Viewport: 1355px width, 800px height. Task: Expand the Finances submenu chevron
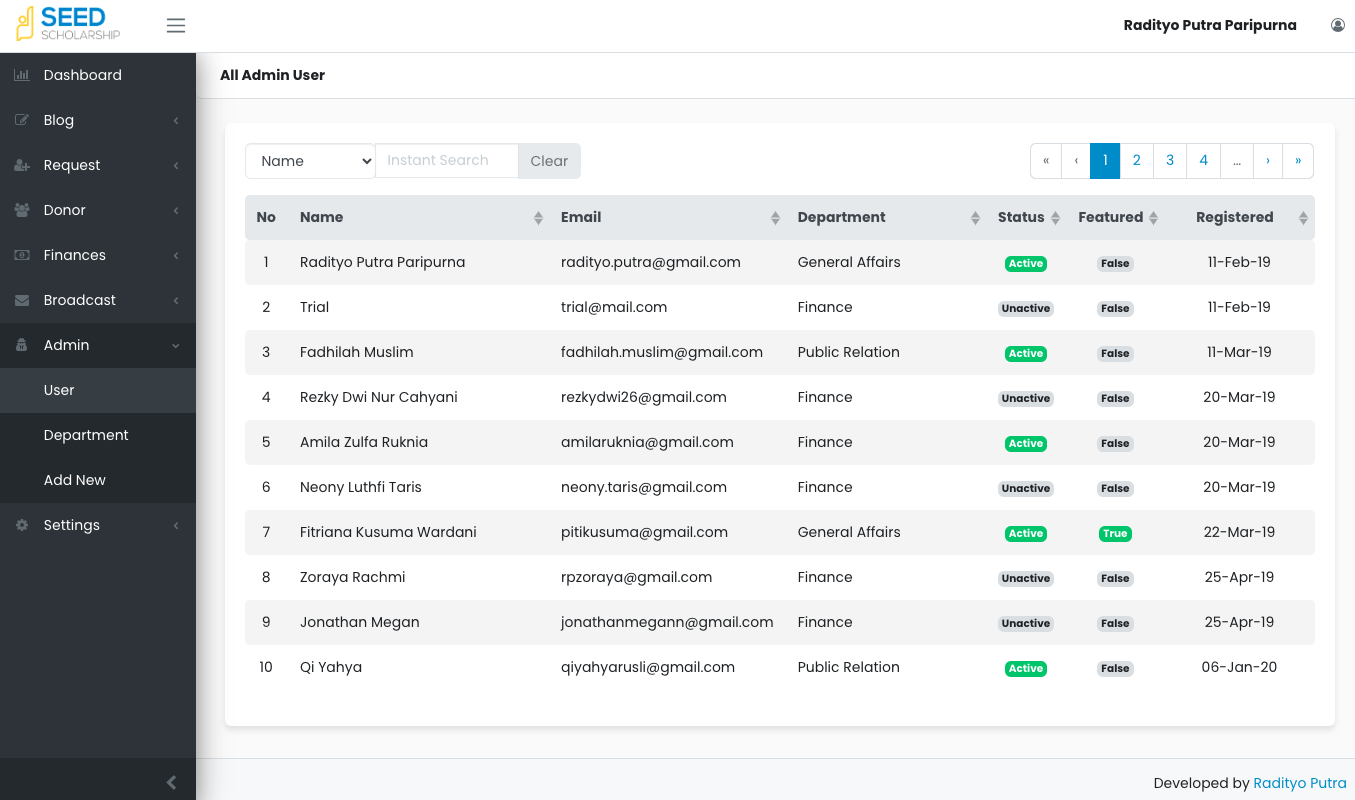coord(176,255)
